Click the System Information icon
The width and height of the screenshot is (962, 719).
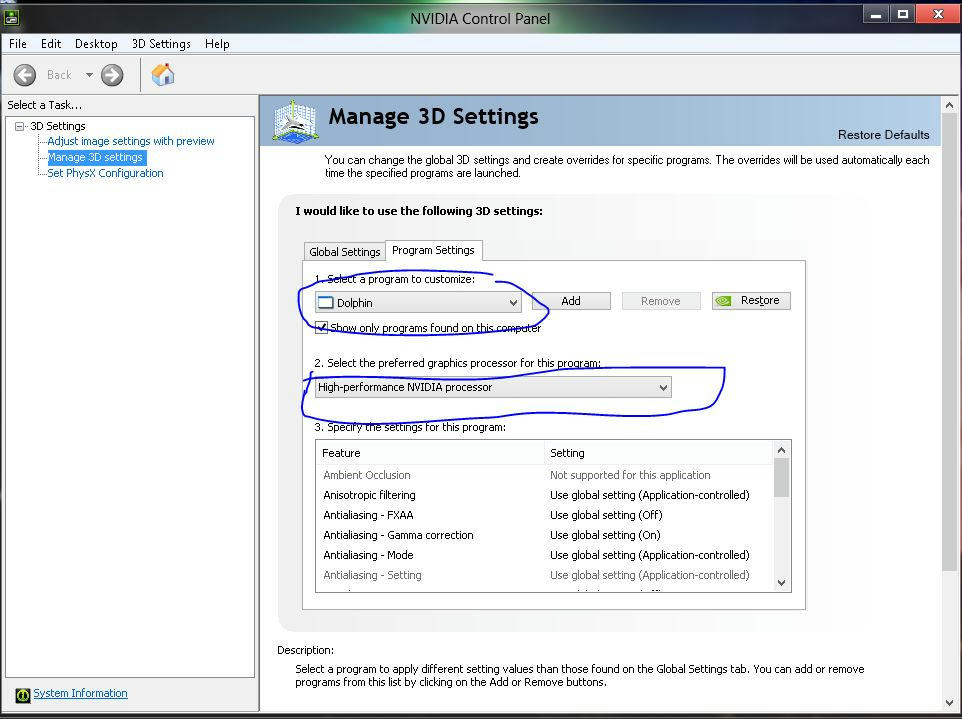tap(23, 695)
